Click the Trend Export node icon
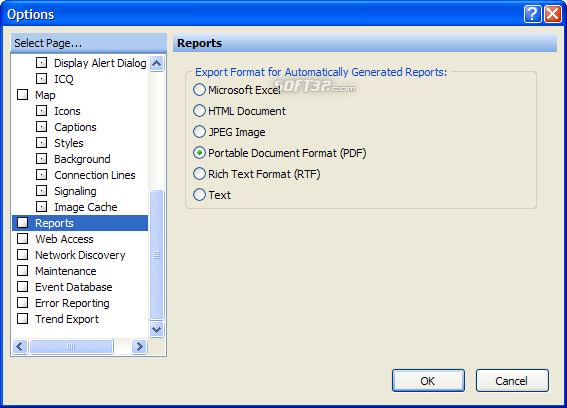 click(x=22, y=318)
